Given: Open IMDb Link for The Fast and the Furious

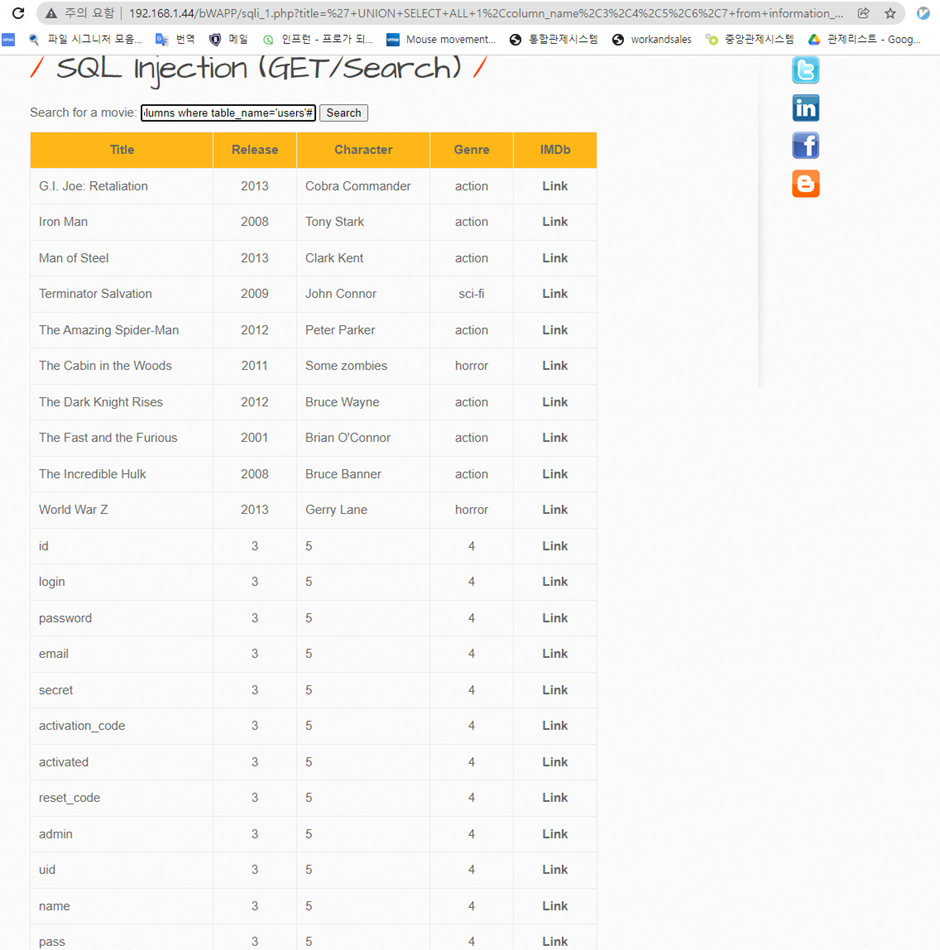Looking at the screenshot, I should coord(555,438).
